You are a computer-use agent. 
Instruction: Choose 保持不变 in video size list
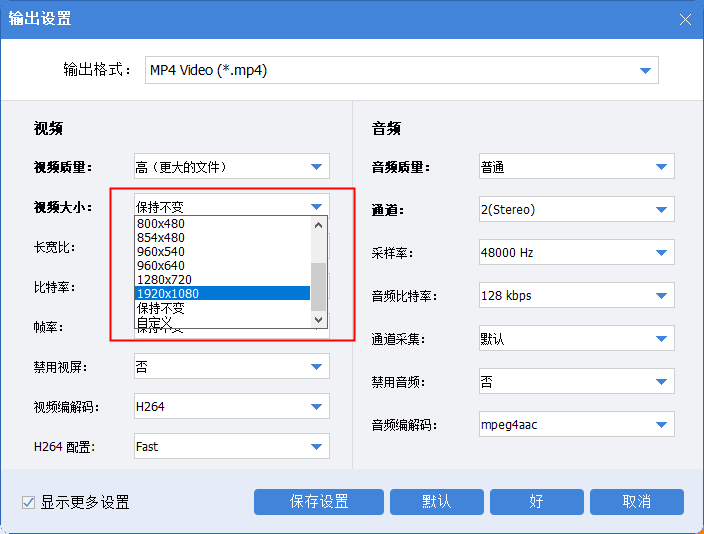coord(222,308)
